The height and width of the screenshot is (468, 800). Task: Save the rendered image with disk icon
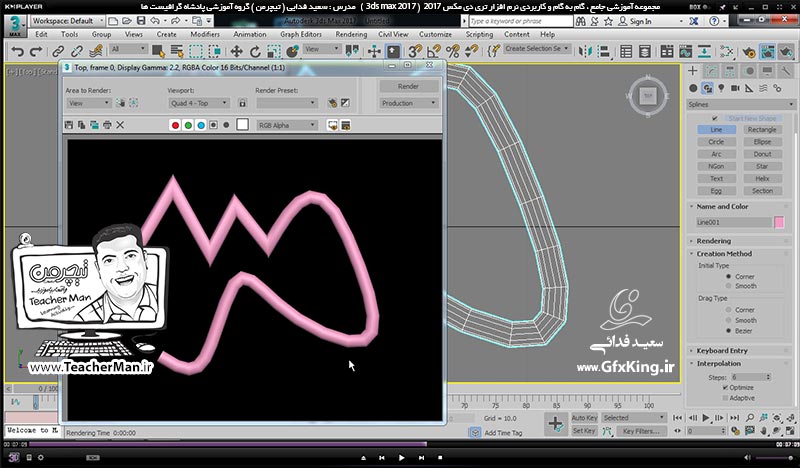click(x=69, y=125)
